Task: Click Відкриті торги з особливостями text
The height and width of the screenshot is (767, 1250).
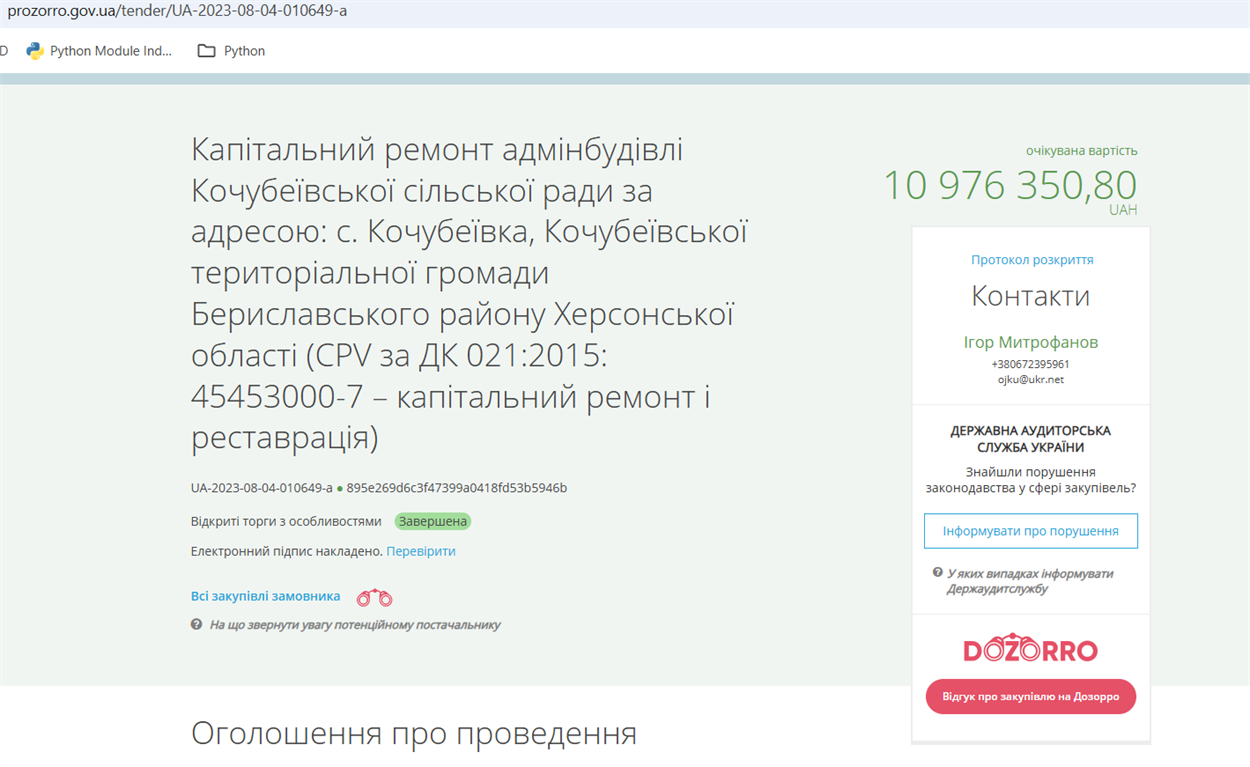Action: click(x=286, y=521)
